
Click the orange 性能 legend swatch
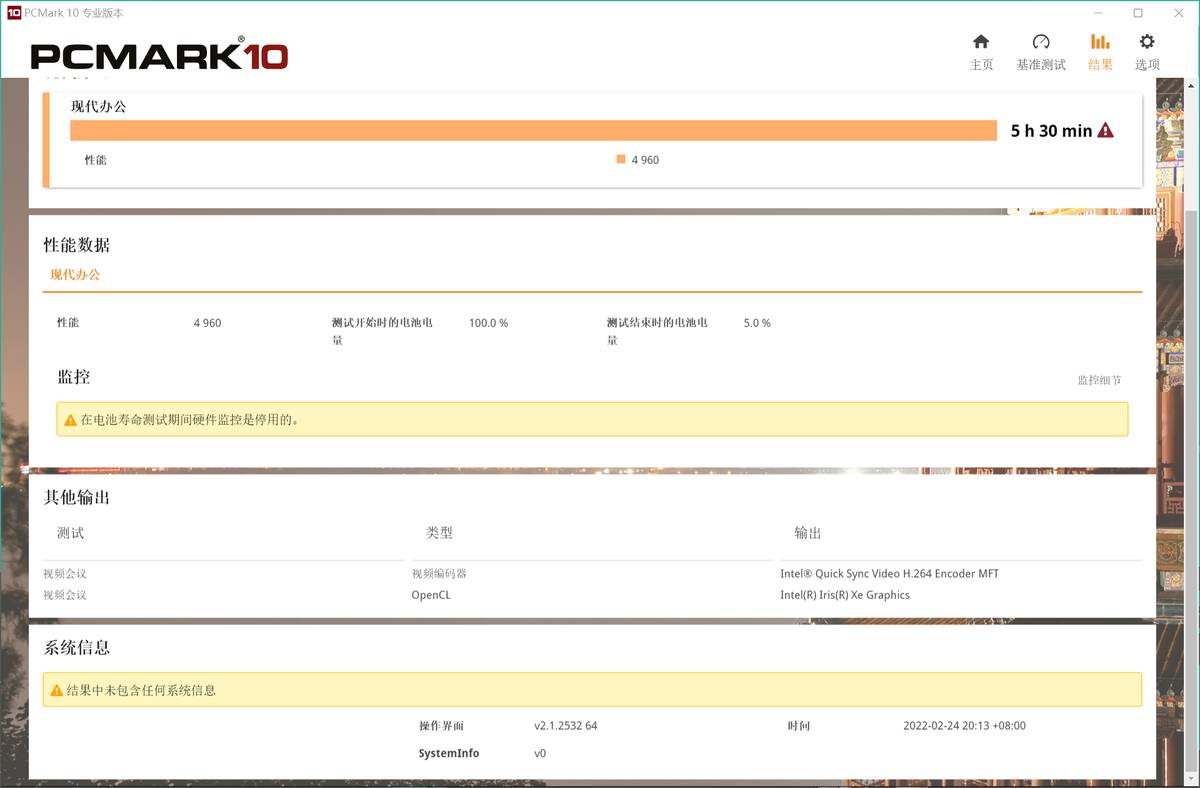620,159
